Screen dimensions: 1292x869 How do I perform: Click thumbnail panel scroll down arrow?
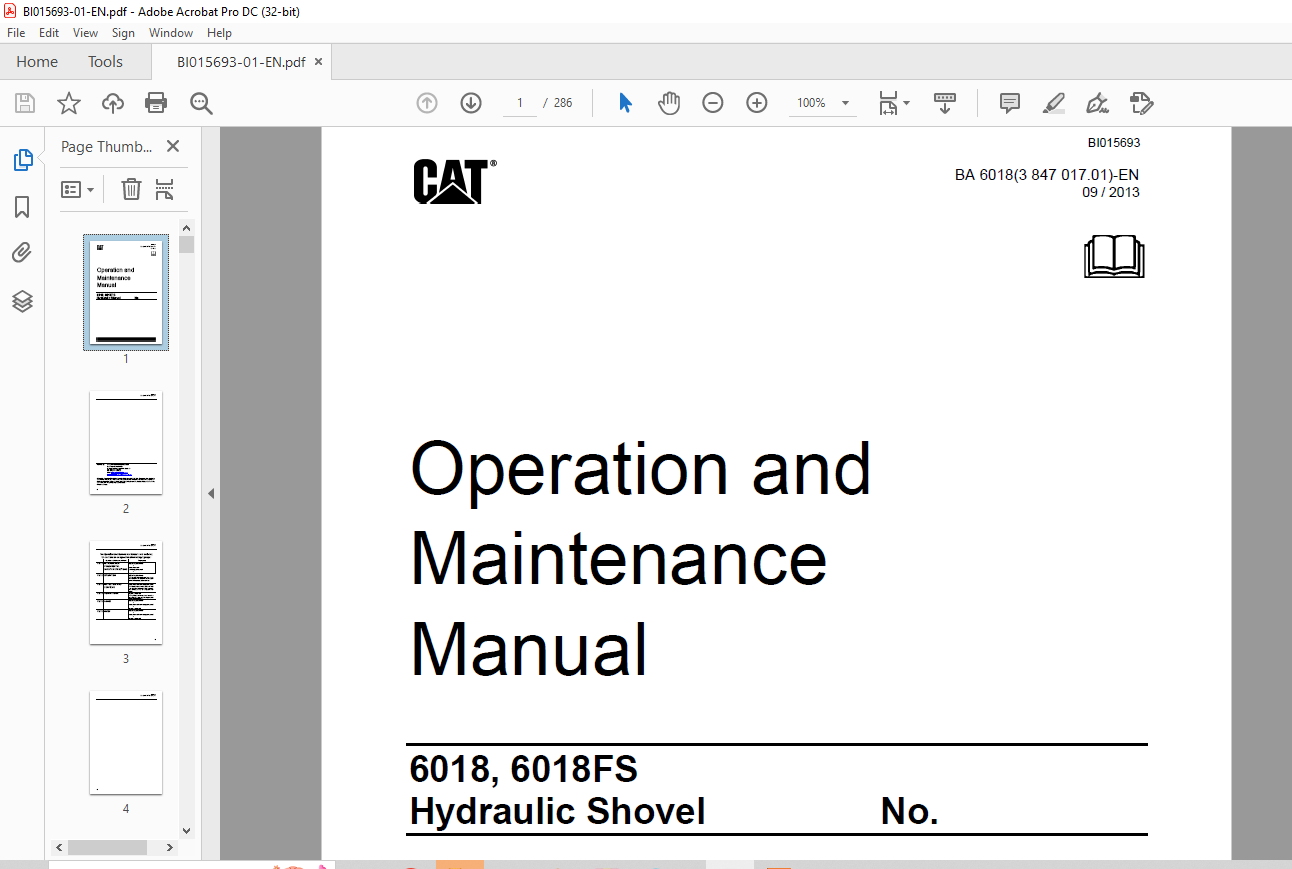click(x=187, y=830)
